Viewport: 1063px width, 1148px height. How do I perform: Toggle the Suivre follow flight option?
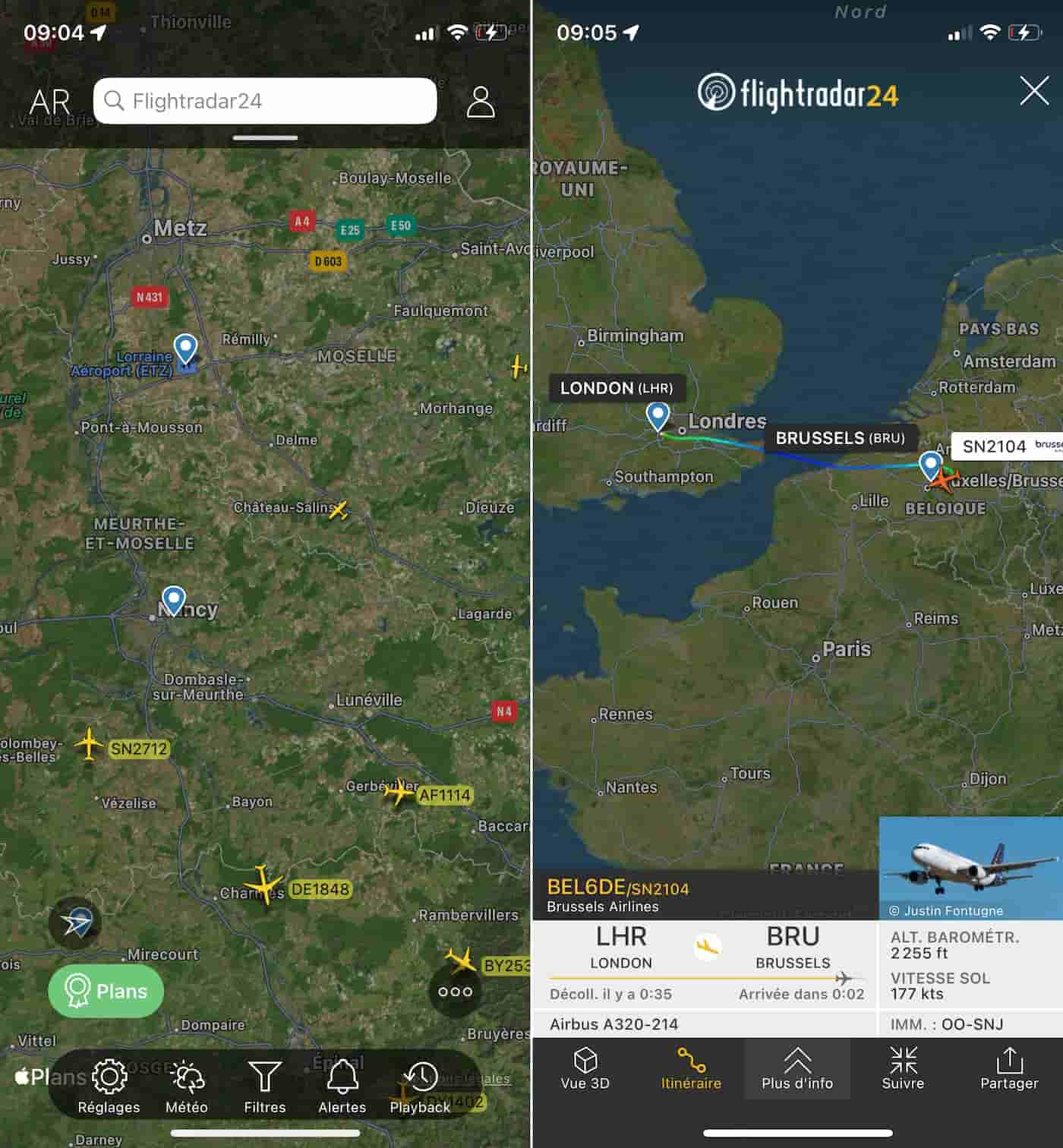click(x=904, y=1068)
